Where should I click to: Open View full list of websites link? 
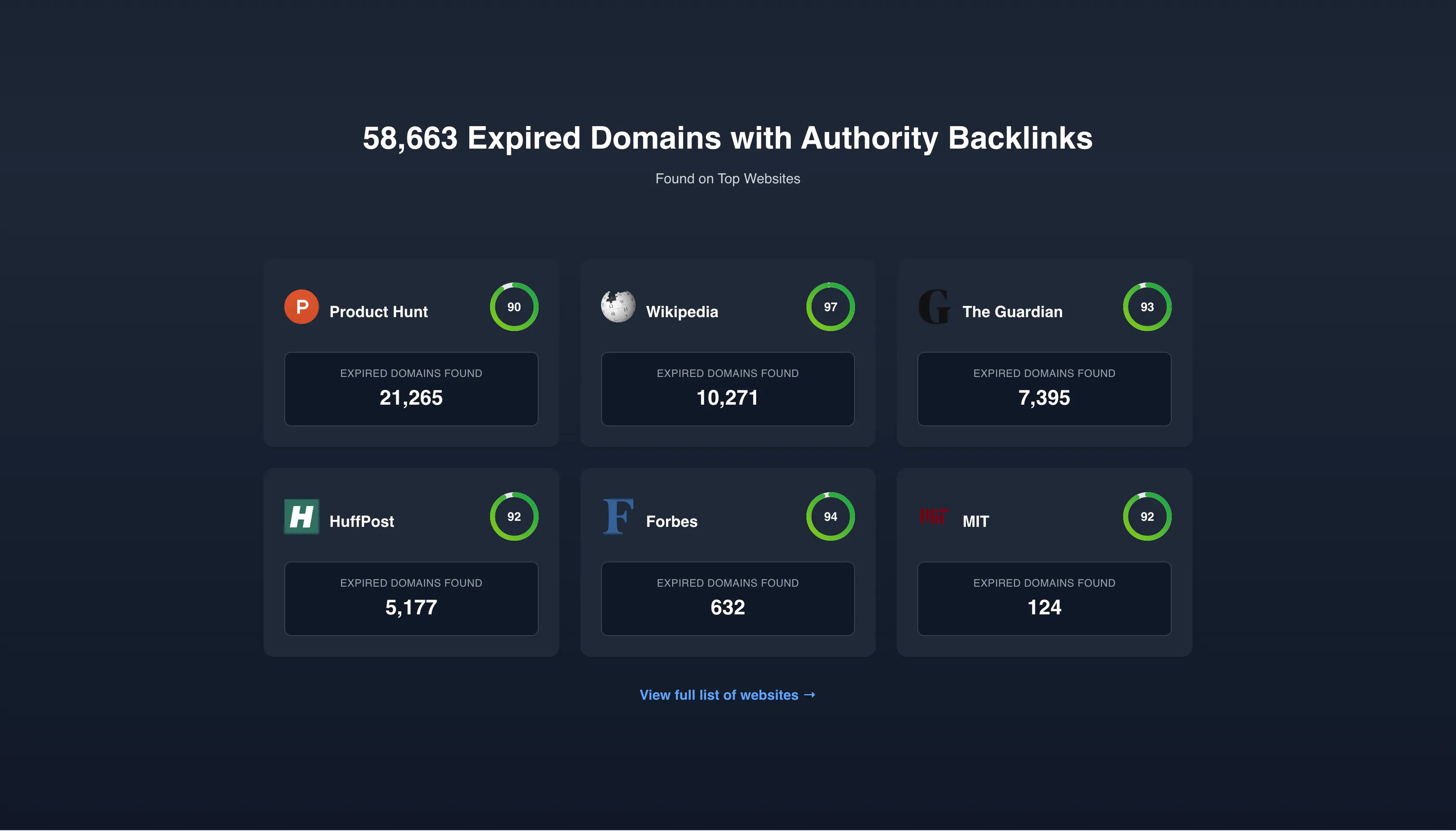click(x=728, y=695)
